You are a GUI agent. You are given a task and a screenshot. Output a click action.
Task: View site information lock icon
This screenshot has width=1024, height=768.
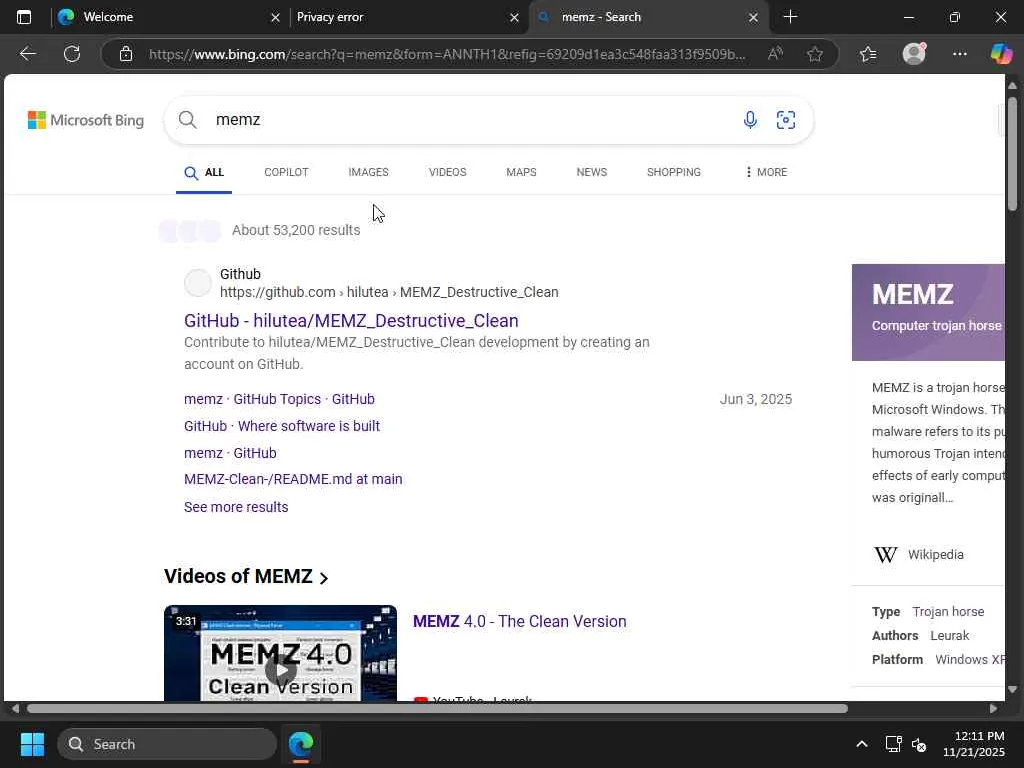click(126, 54)
